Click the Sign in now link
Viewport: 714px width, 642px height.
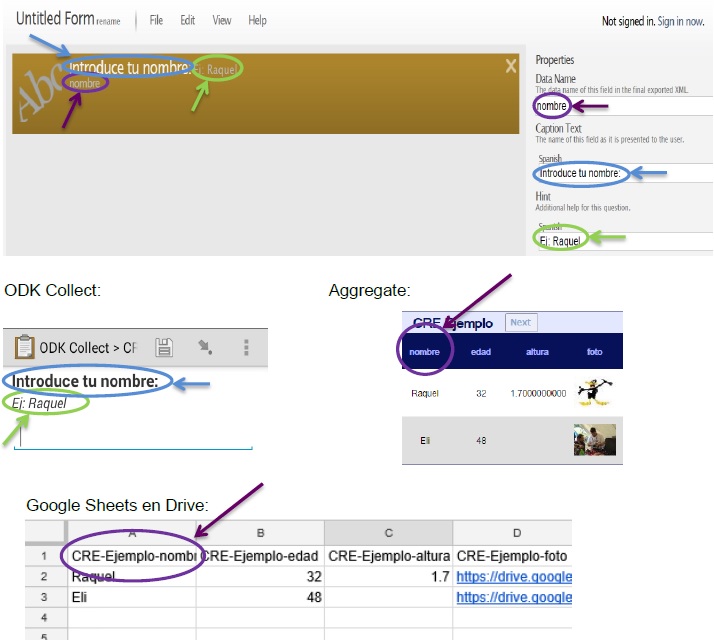(681, 21)
